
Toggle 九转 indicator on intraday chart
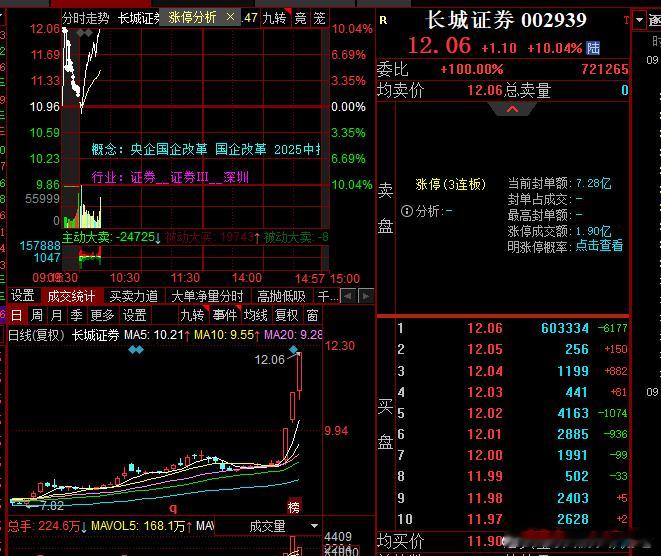click(274, 19)
